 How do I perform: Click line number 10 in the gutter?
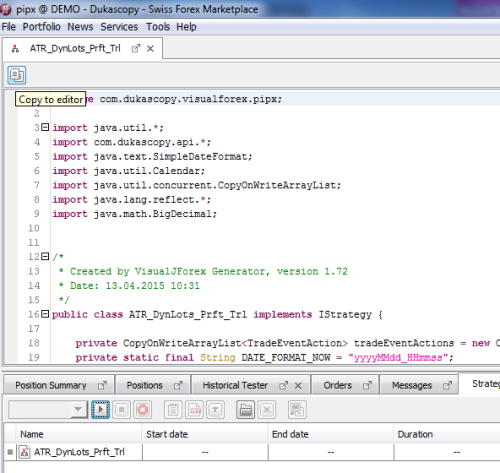click(x=34, y=228)
